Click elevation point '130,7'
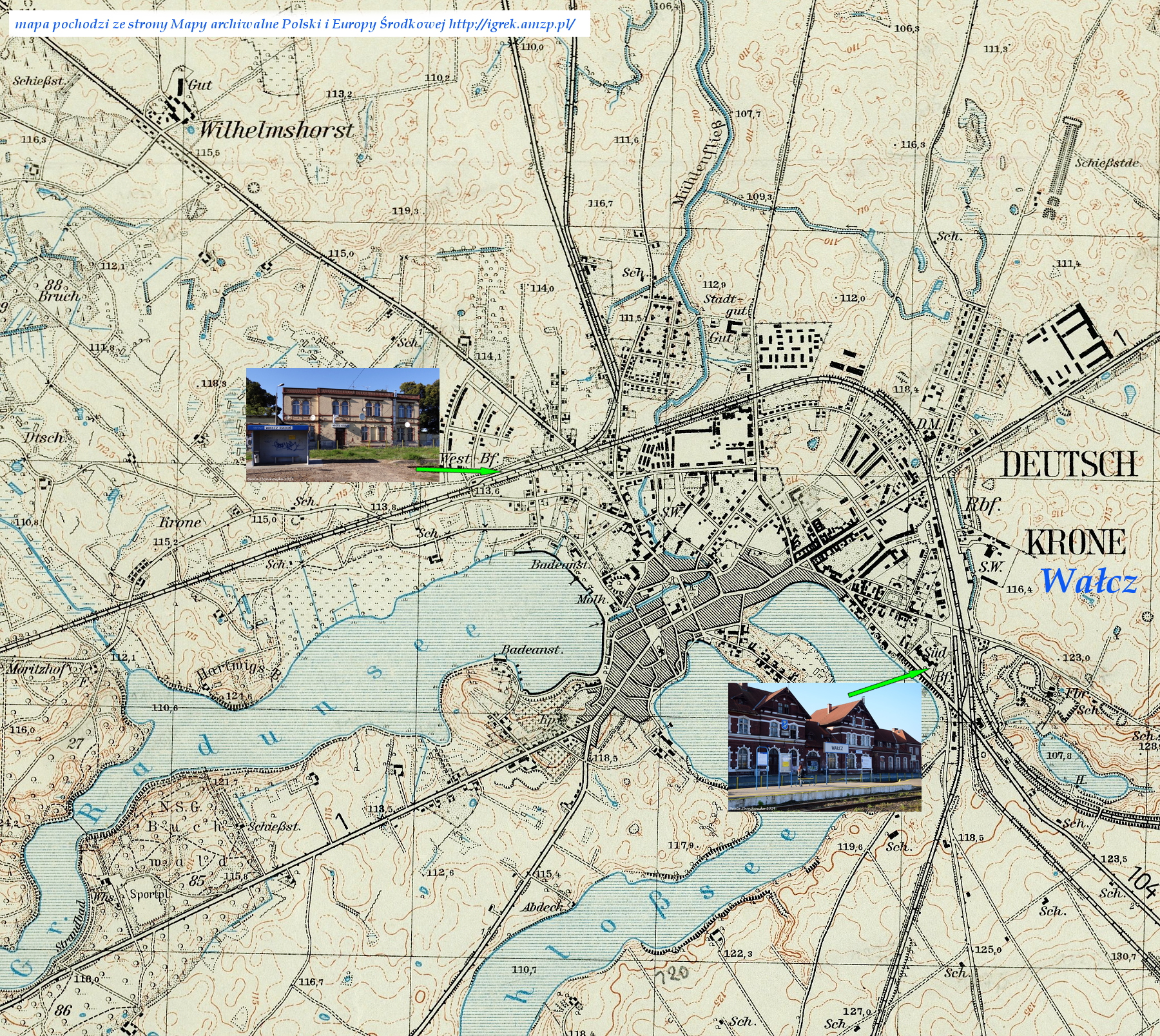 point(1124,956)
